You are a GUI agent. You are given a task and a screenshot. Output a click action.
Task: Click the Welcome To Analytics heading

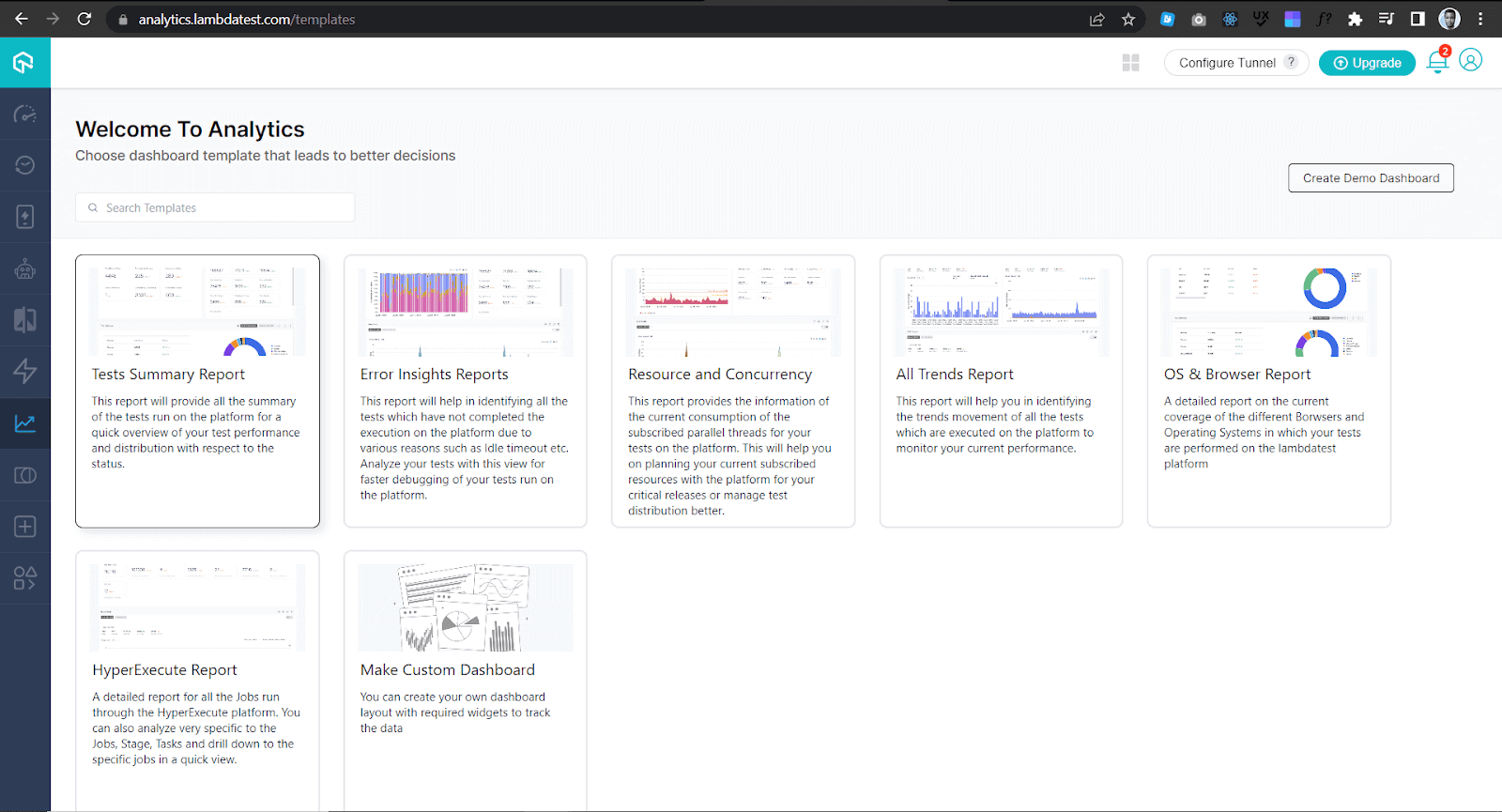point(190,130)
